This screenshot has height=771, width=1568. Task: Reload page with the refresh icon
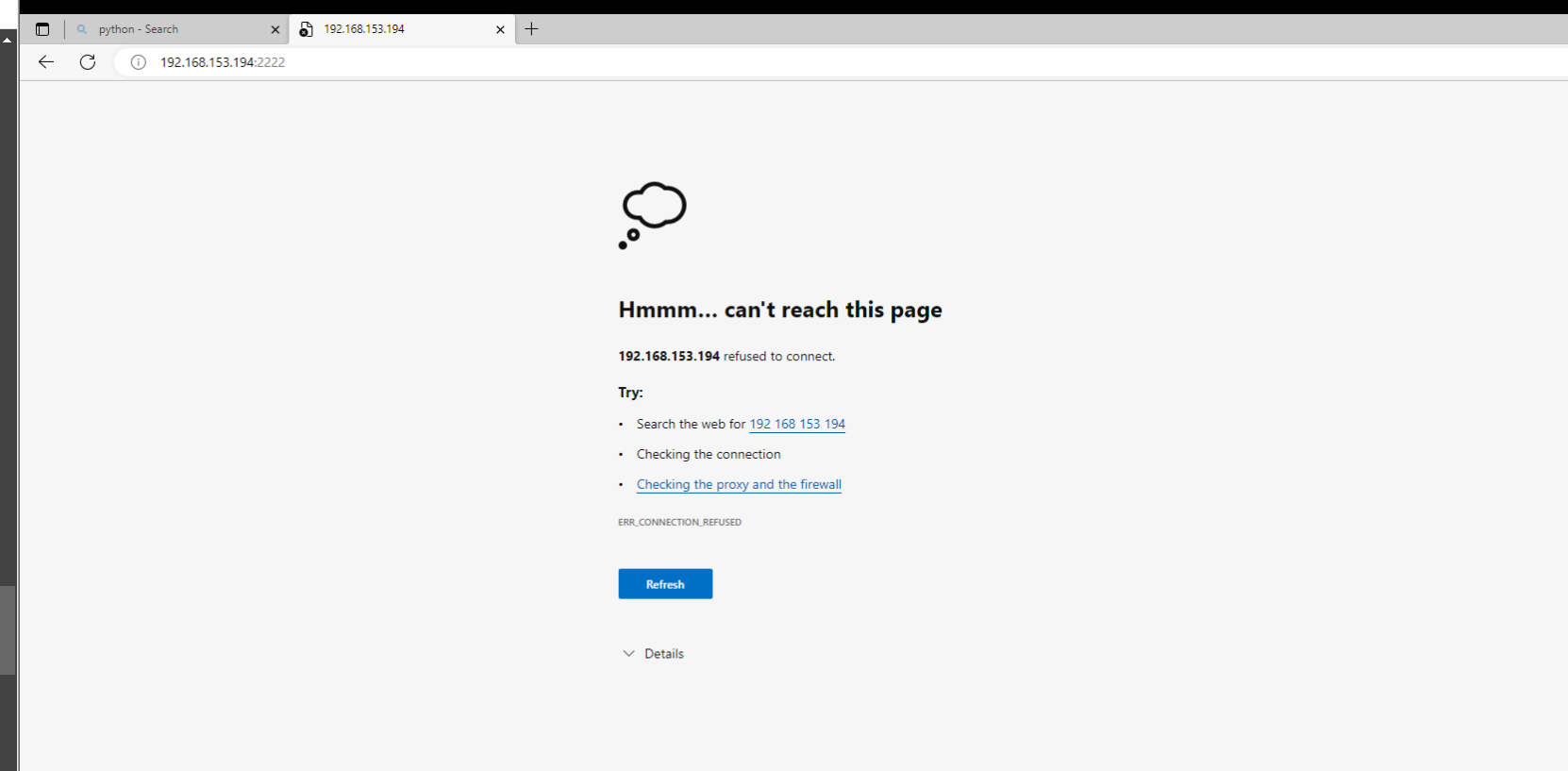(88, 62)
